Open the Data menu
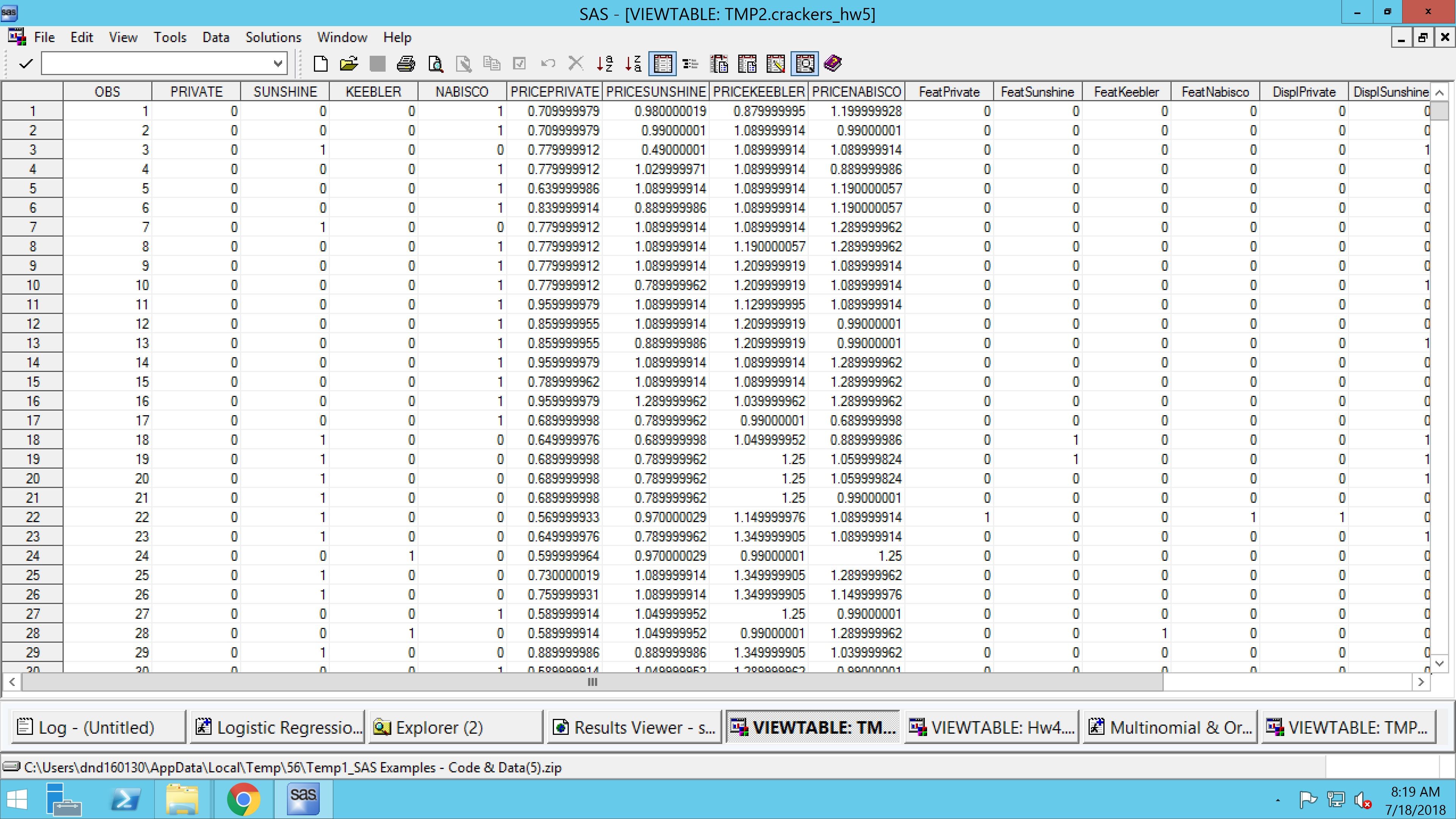The image size is (1456, 819). (x=215, y=37)
